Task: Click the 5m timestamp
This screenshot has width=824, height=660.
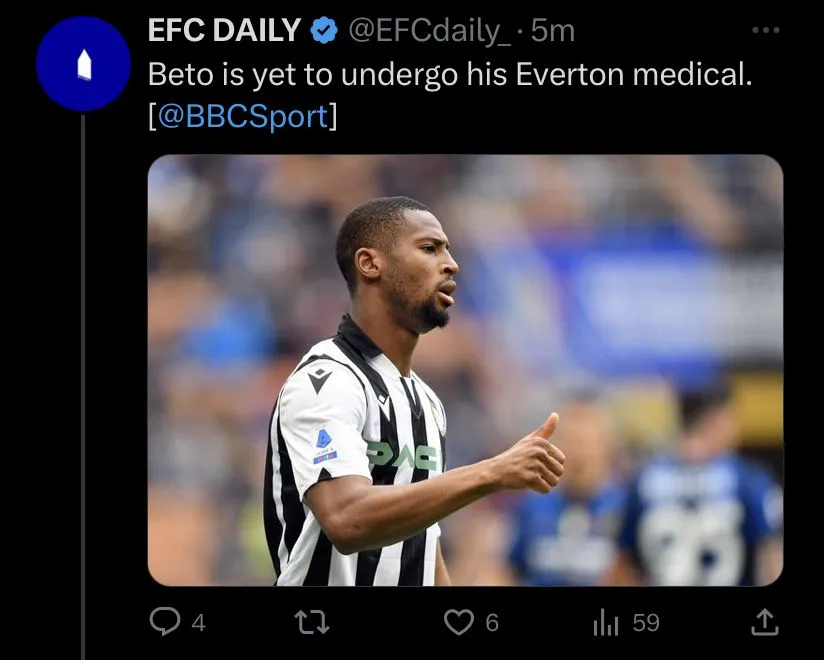Action: pos(553,32)
